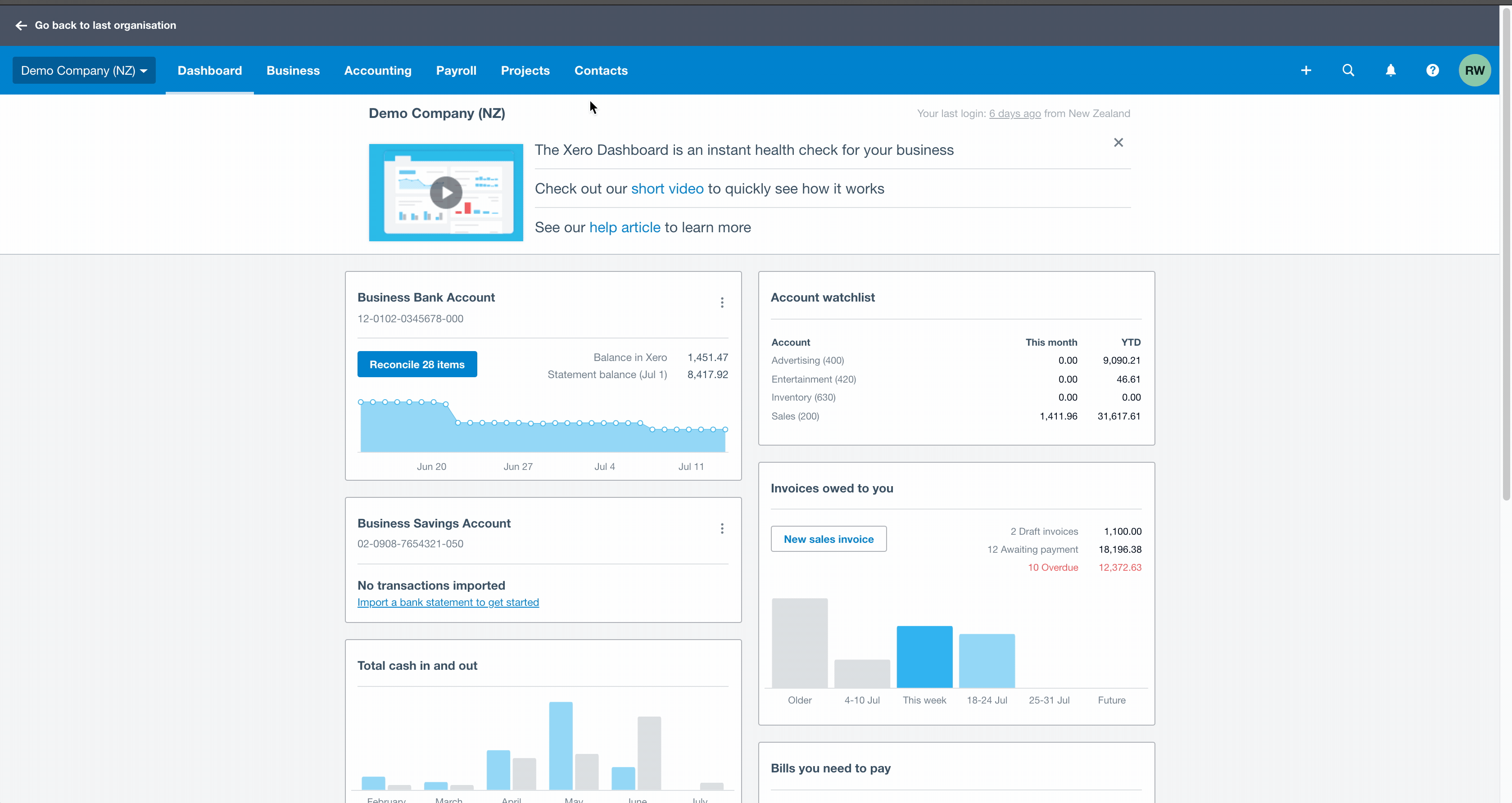Click the New sales invoice button
Image resolution: width=1512 pixels, height=803 pixels.
(829, 539)
